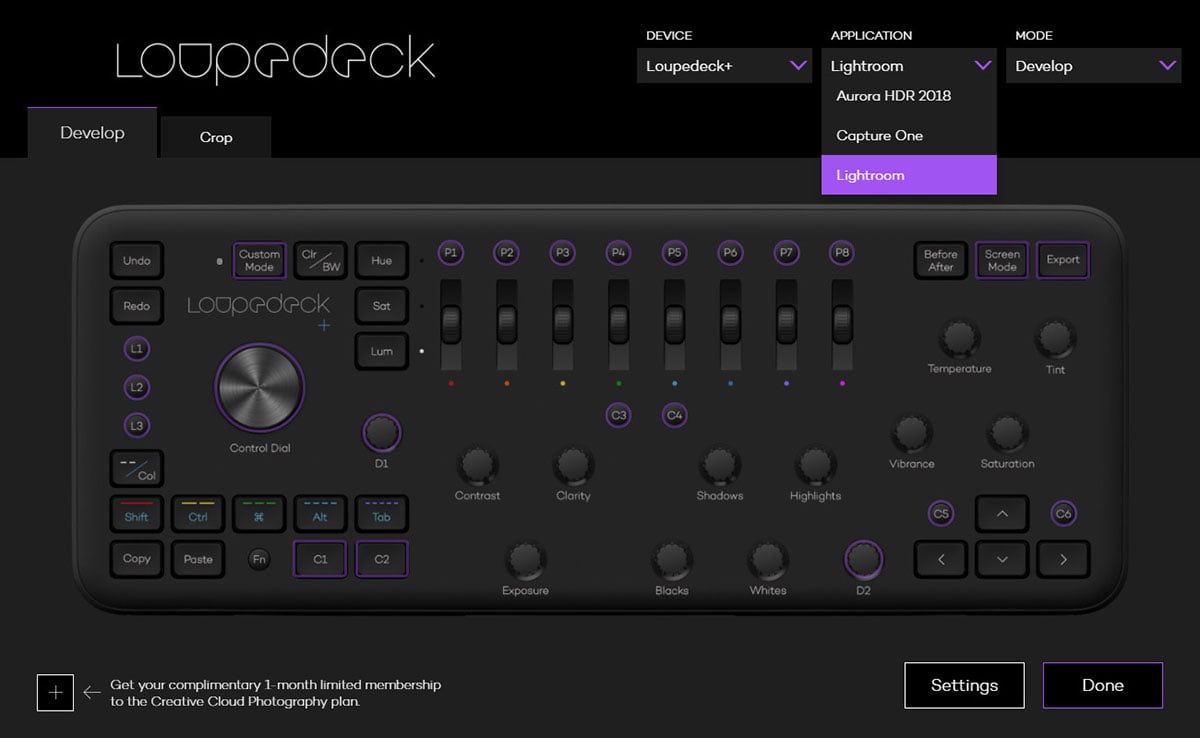Click the up arrow key
Image resolution: width=1200 pixels, height=738 pixels.
[1002, 514]
